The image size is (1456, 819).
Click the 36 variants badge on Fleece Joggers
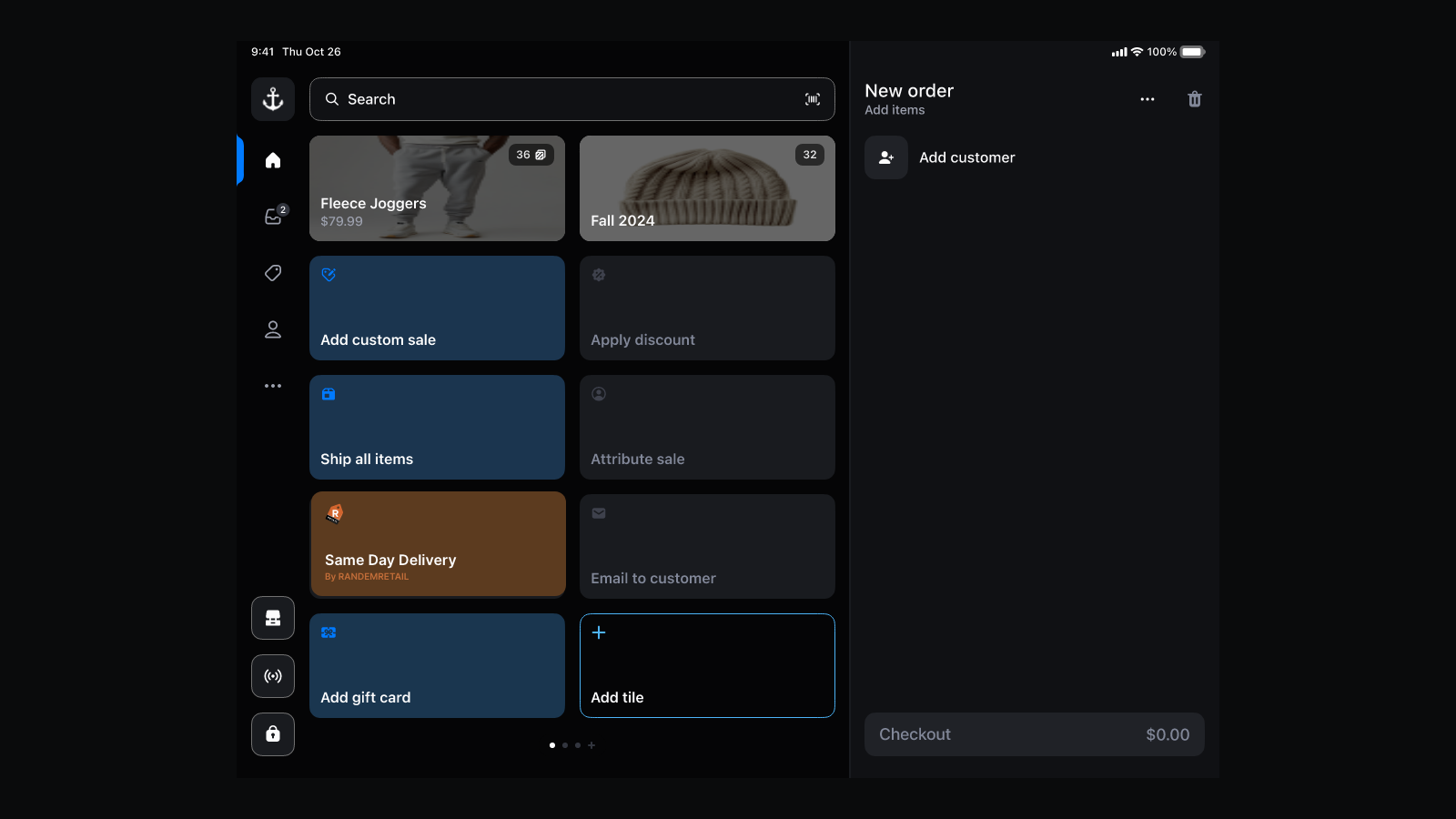coord(531,155)
